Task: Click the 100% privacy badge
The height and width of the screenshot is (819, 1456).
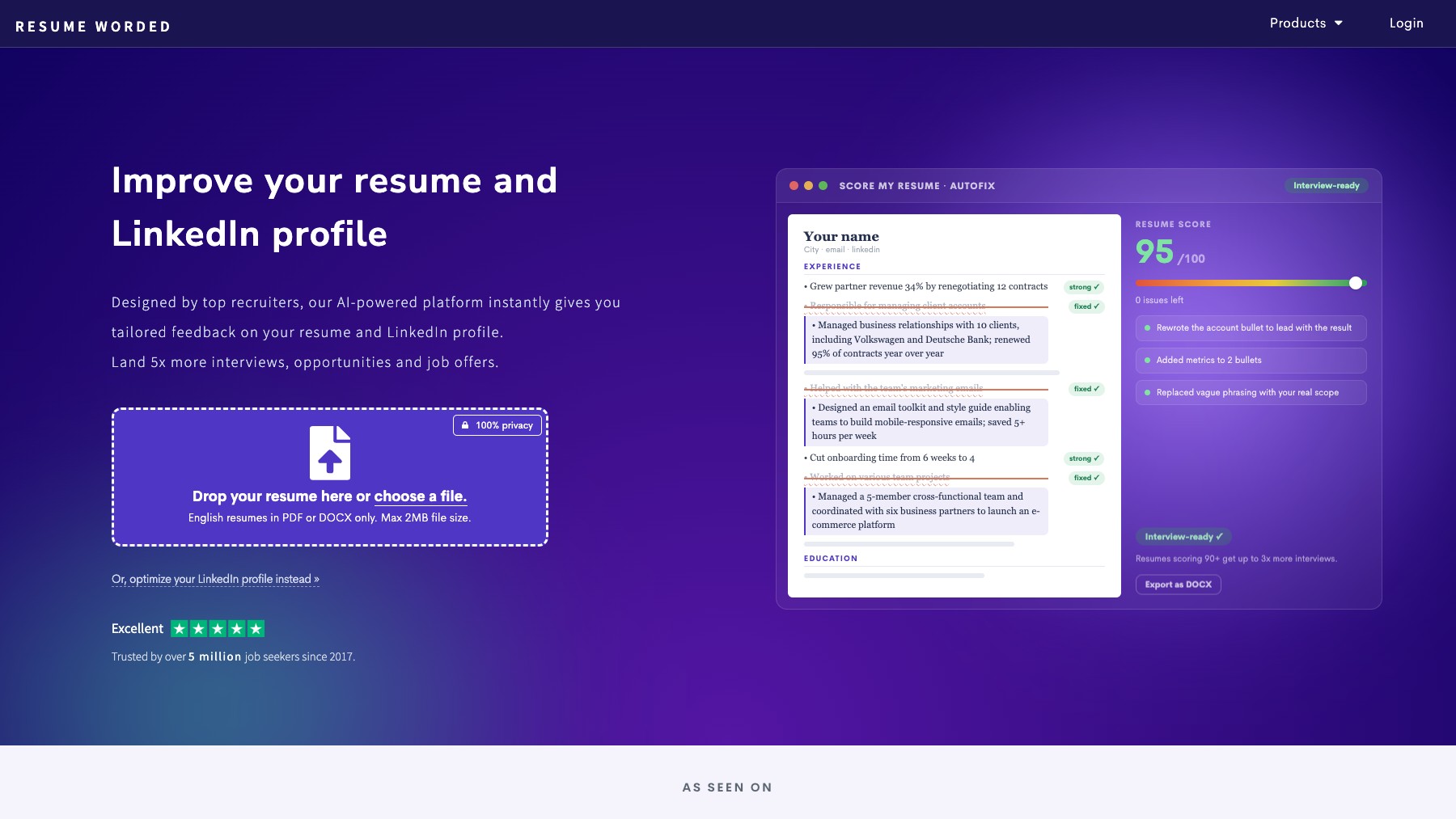Action: point(497,425)
